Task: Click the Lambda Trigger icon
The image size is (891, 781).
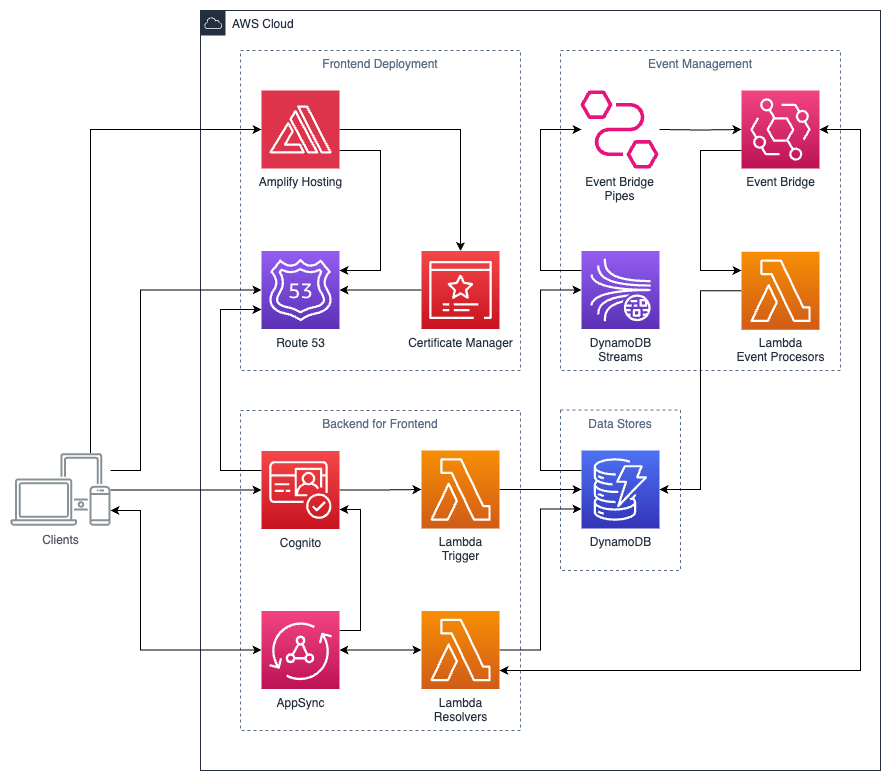Action: [x=460, y=489]
